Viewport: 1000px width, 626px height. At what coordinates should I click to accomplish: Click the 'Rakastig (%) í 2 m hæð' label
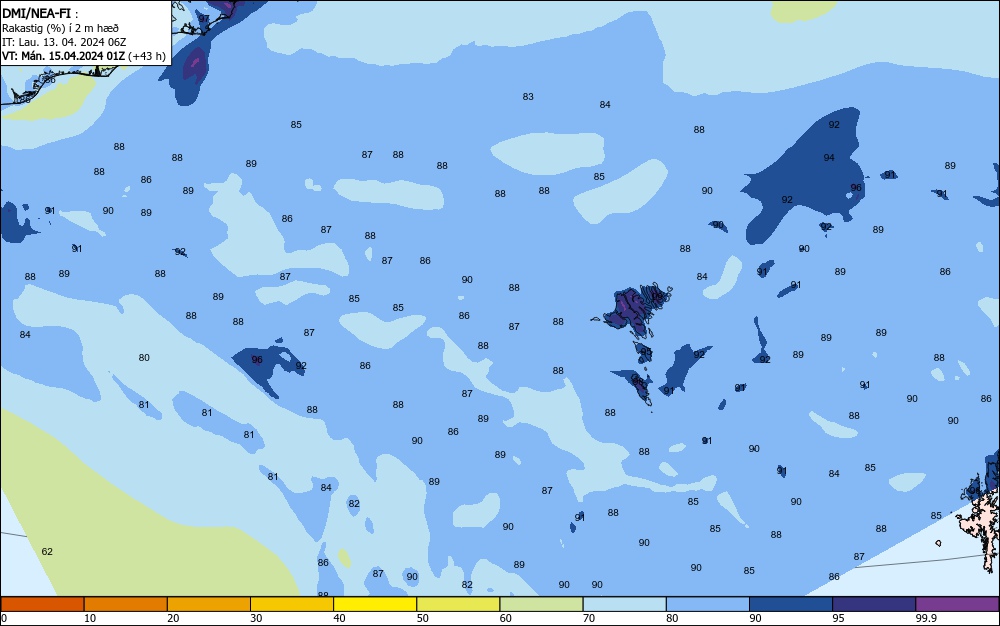[61, 28]
